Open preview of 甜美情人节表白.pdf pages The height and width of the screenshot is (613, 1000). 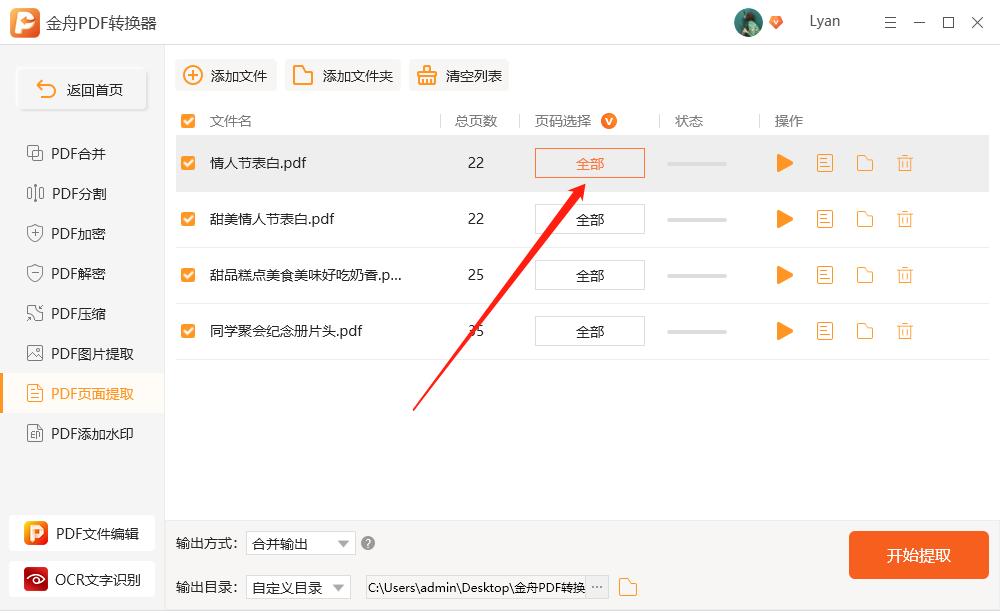coord(824,219)
